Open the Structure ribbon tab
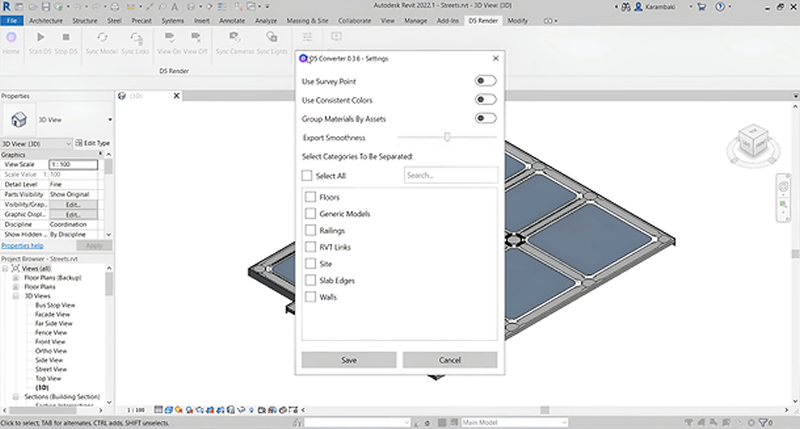 [85, 21]
